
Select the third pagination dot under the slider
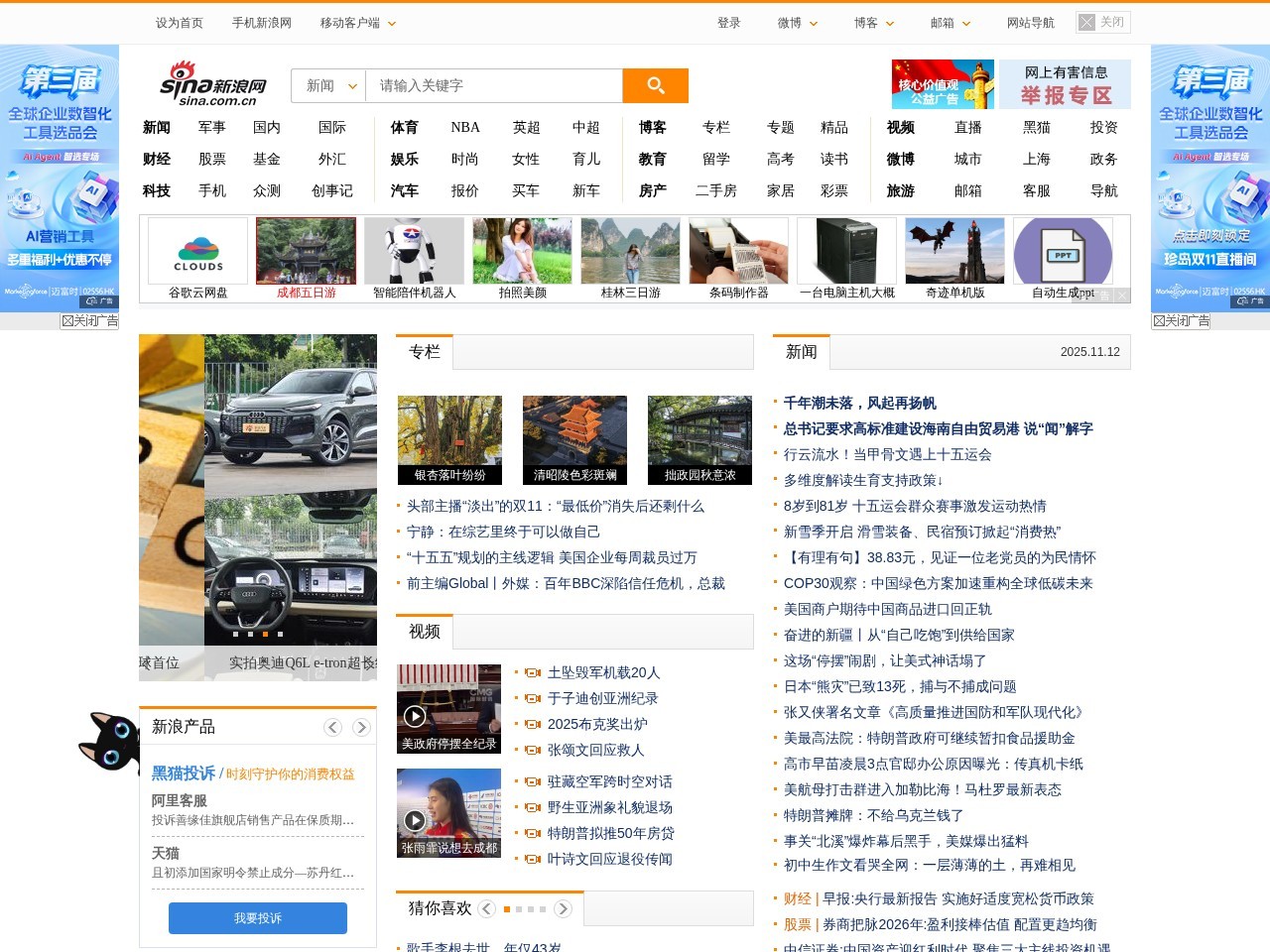click(265, 634)
